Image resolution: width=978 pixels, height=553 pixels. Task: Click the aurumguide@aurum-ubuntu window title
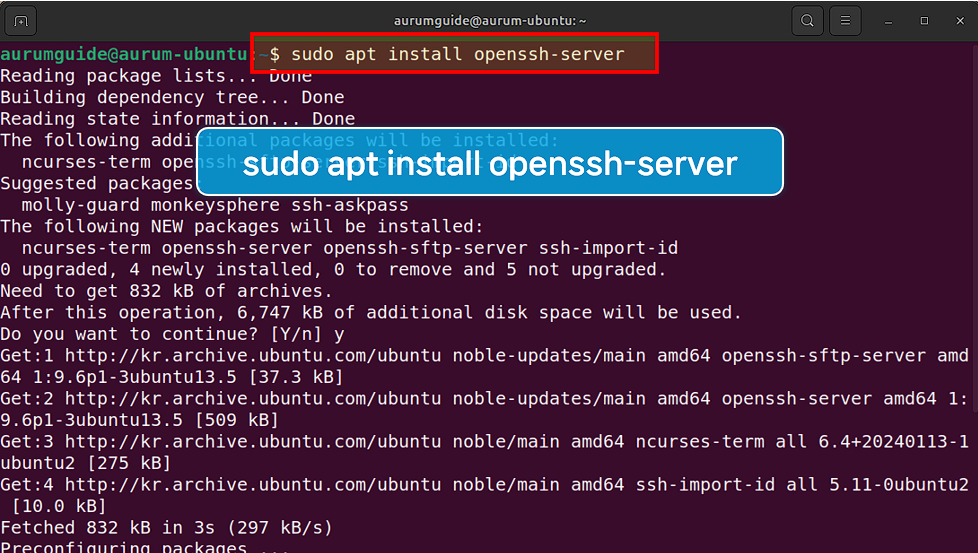point(490,21)
